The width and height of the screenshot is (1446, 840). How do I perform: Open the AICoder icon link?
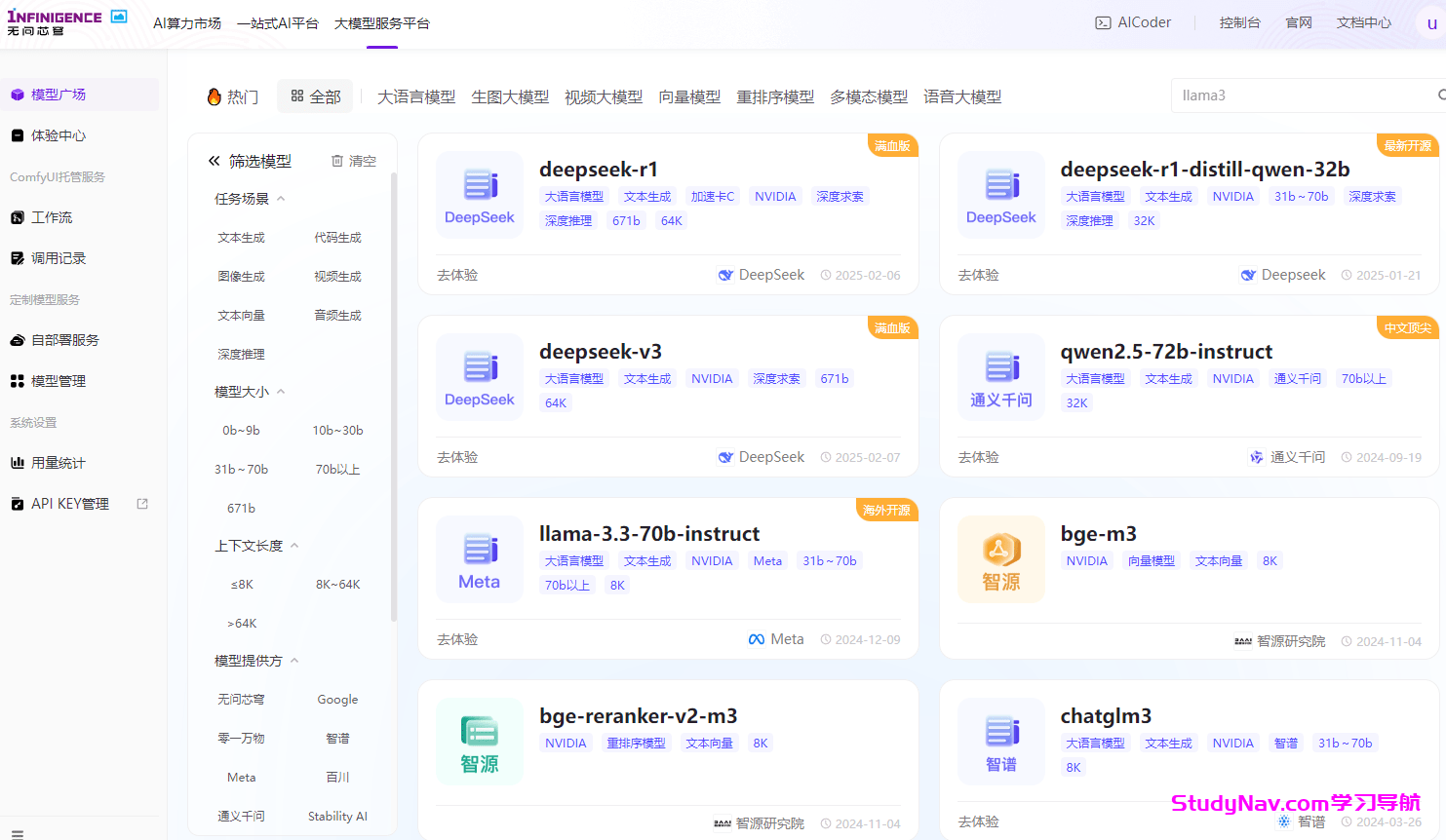[x=1103, y=22]
